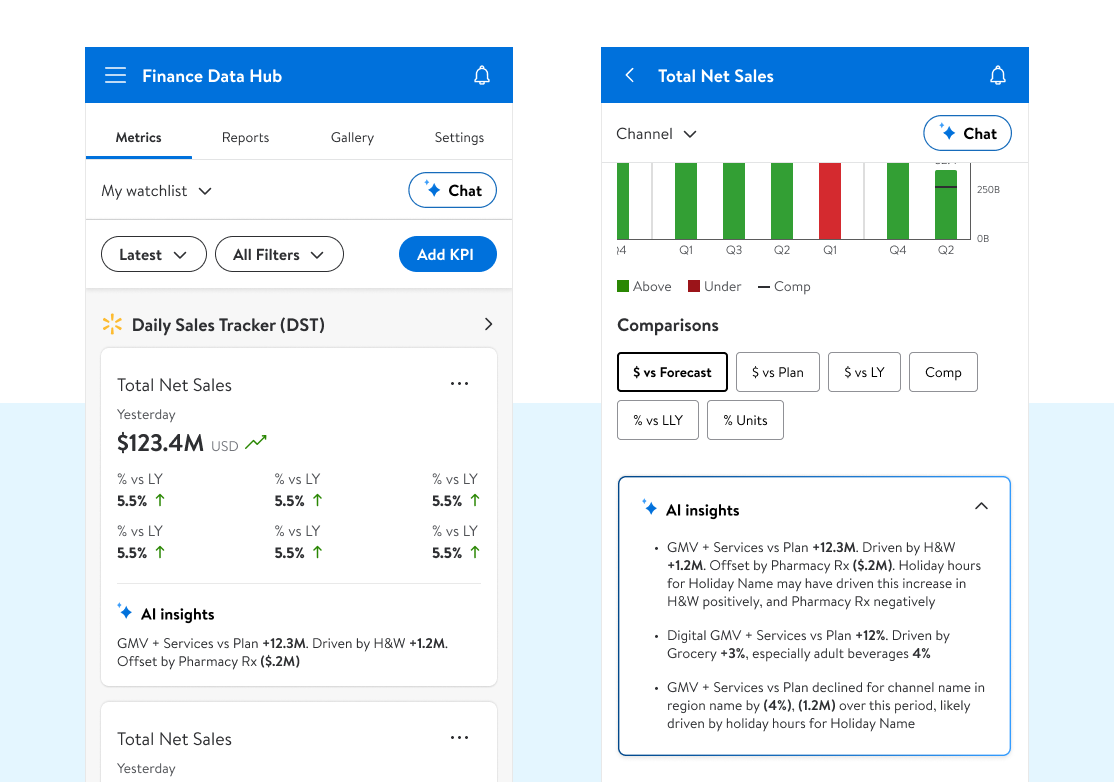1114x782 pixels.
Task: Open the My watchlist dropdown
Action: tap(157, 191)
